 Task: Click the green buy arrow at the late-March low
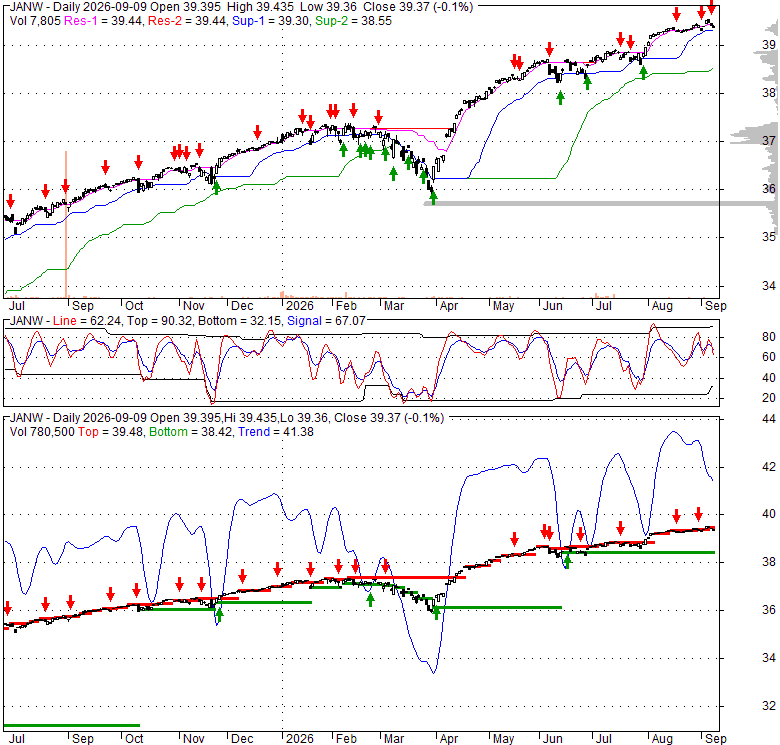coord(433,198)
